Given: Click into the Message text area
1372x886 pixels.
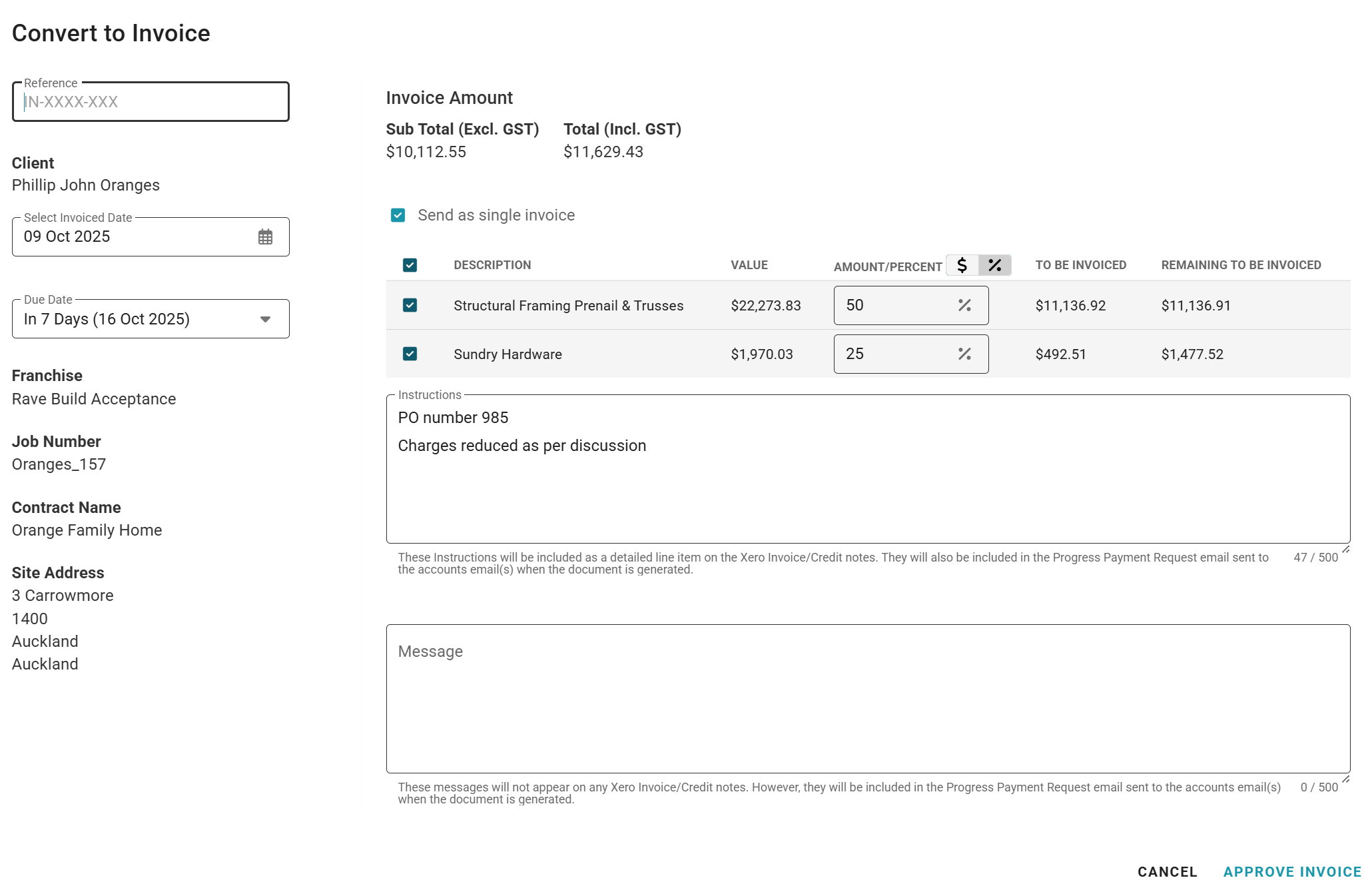Looking at the screenshot, I should (x=867, y=698).
